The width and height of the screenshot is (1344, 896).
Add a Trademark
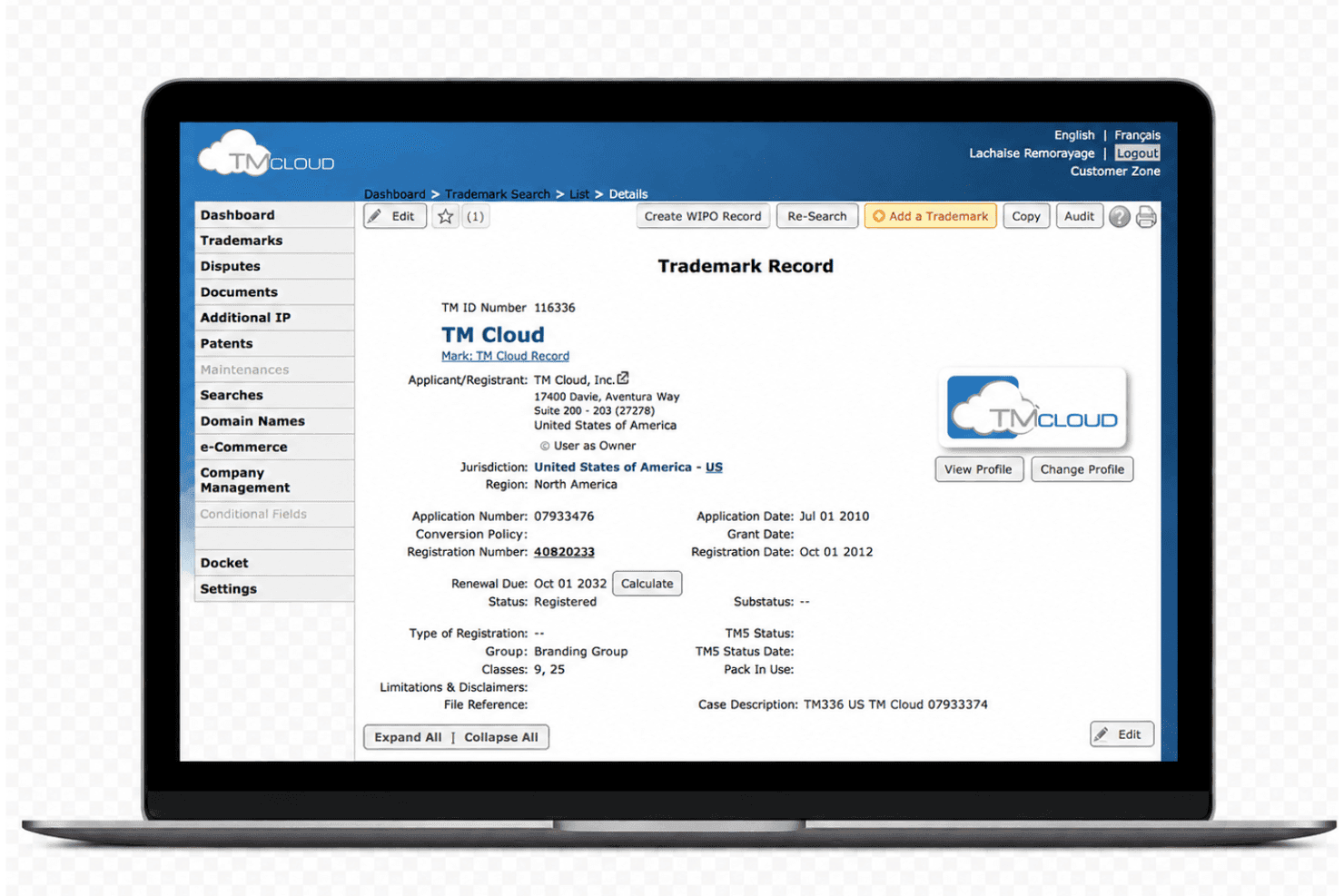click(931, 216)
